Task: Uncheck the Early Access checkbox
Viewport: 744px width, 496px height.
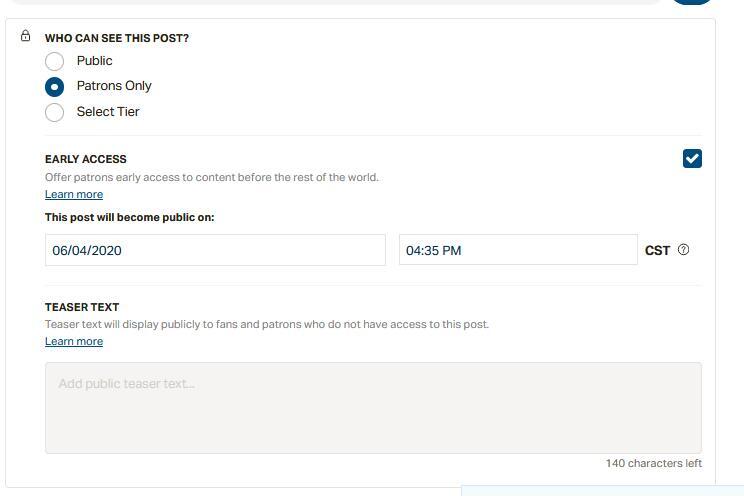Action: point(692,159)
